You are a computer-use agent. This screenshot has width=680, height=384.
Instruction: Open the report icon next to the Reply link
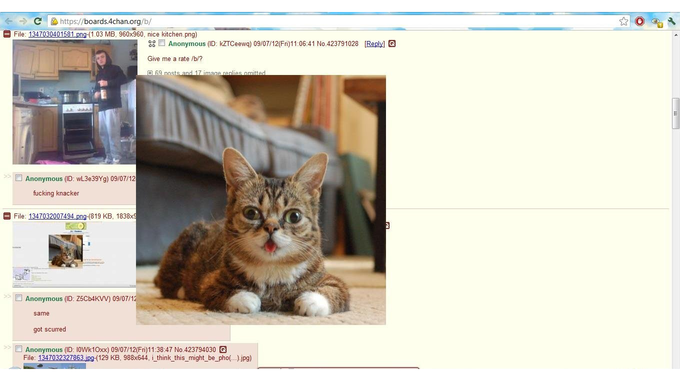tap(392, 44)
